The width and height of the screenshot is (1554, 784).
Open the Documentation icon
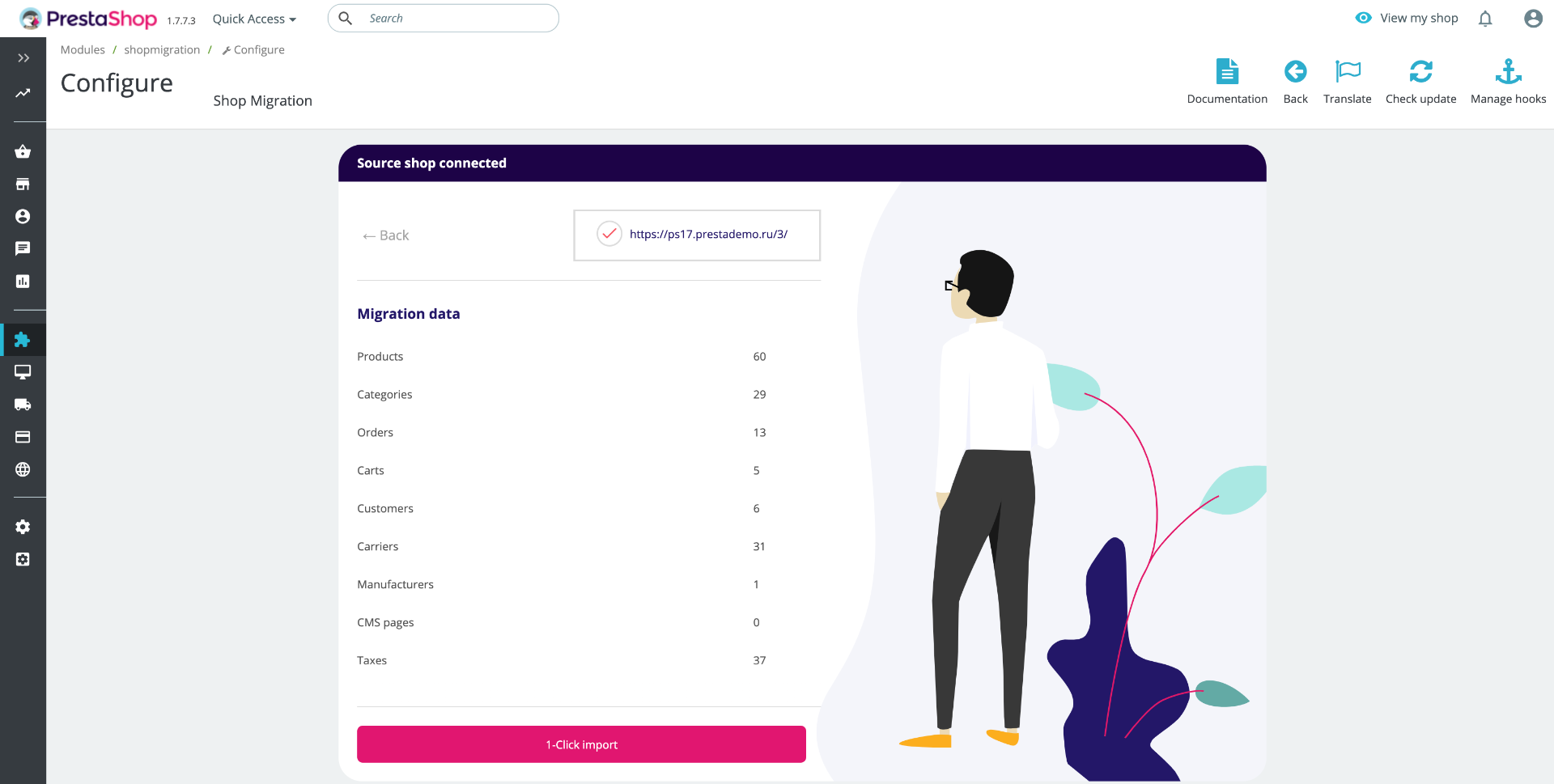(x=1227, y=71)
